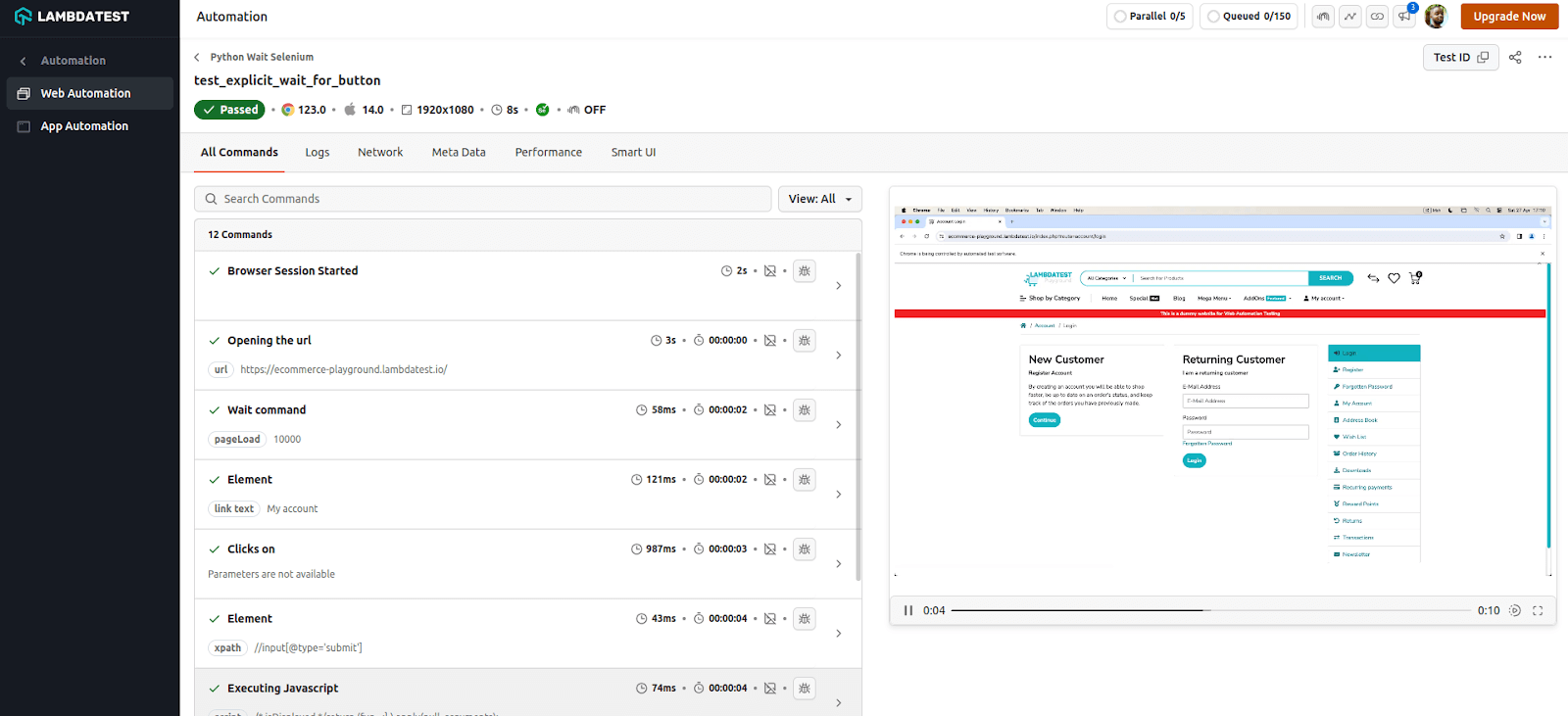The height and width of the screenshot is (716, 1568).
Task: Click the link/integration icon in header
Action: point(1378,17)
